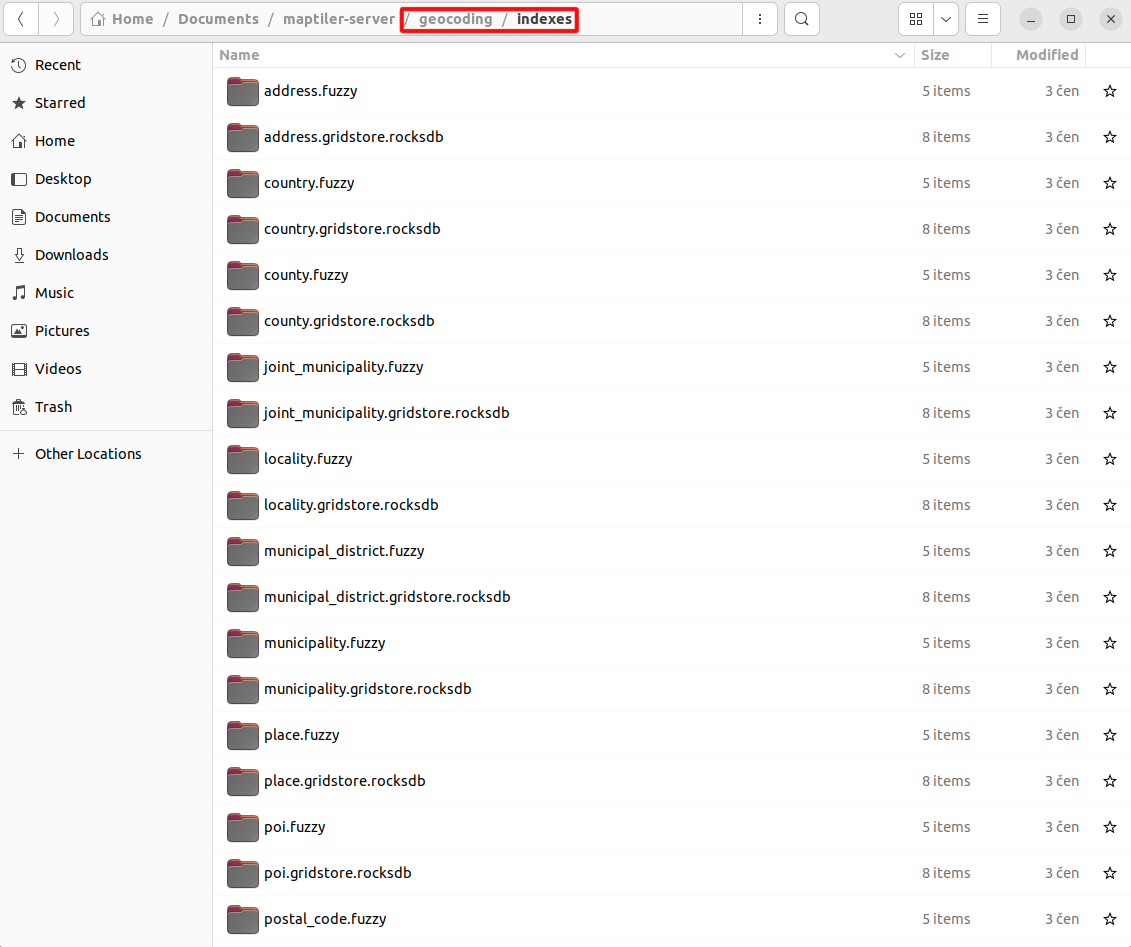Star the county.fuzzy folder
This screenshot has width=1131, height=947.
tap(1109, 275)
